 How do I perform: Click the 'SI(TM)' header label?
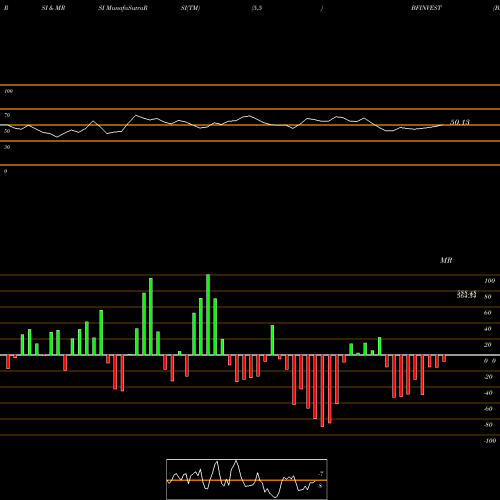click(190, 8)
